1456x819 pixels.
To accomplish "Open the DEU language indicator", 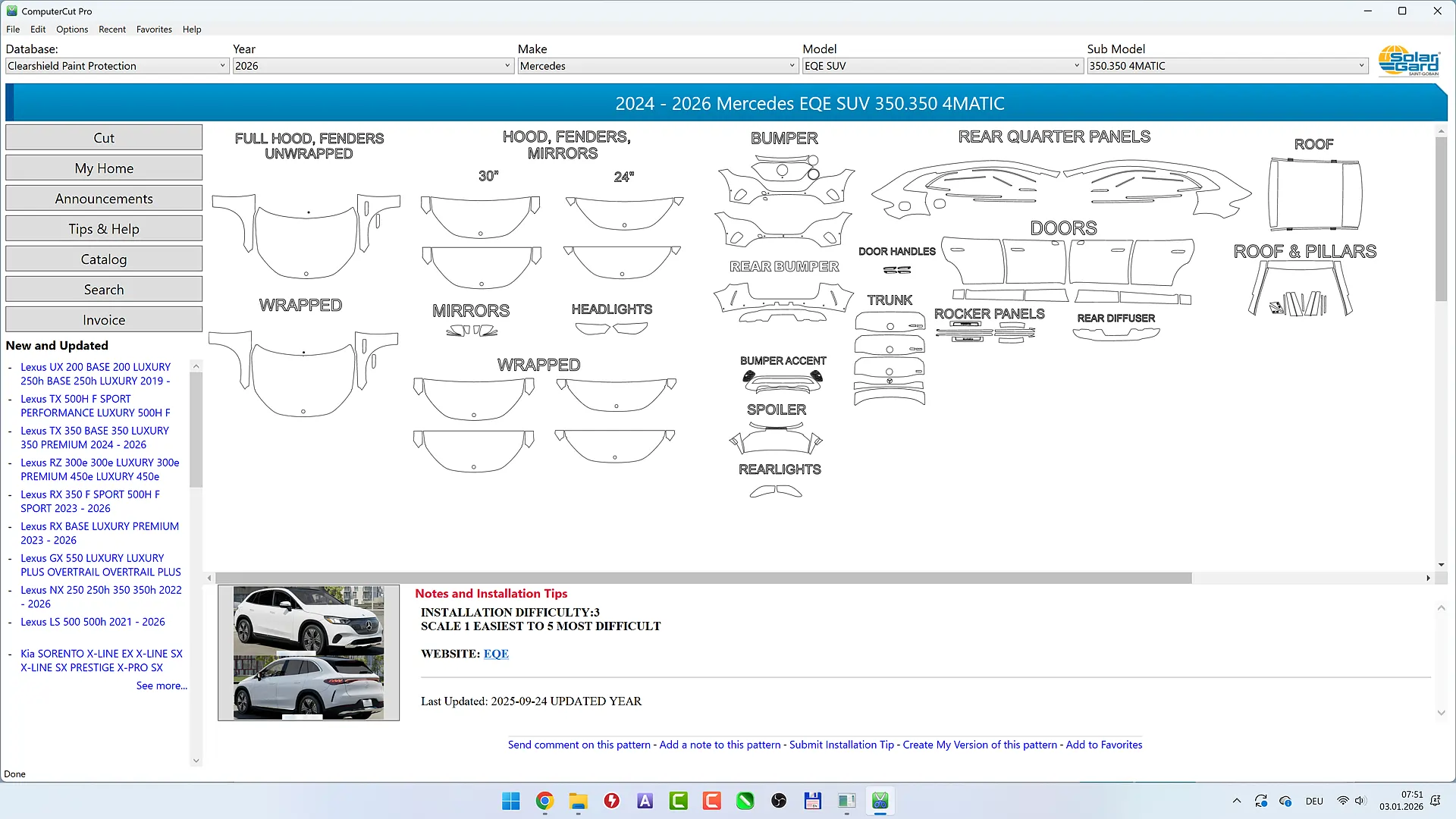I will point(1314,801).
